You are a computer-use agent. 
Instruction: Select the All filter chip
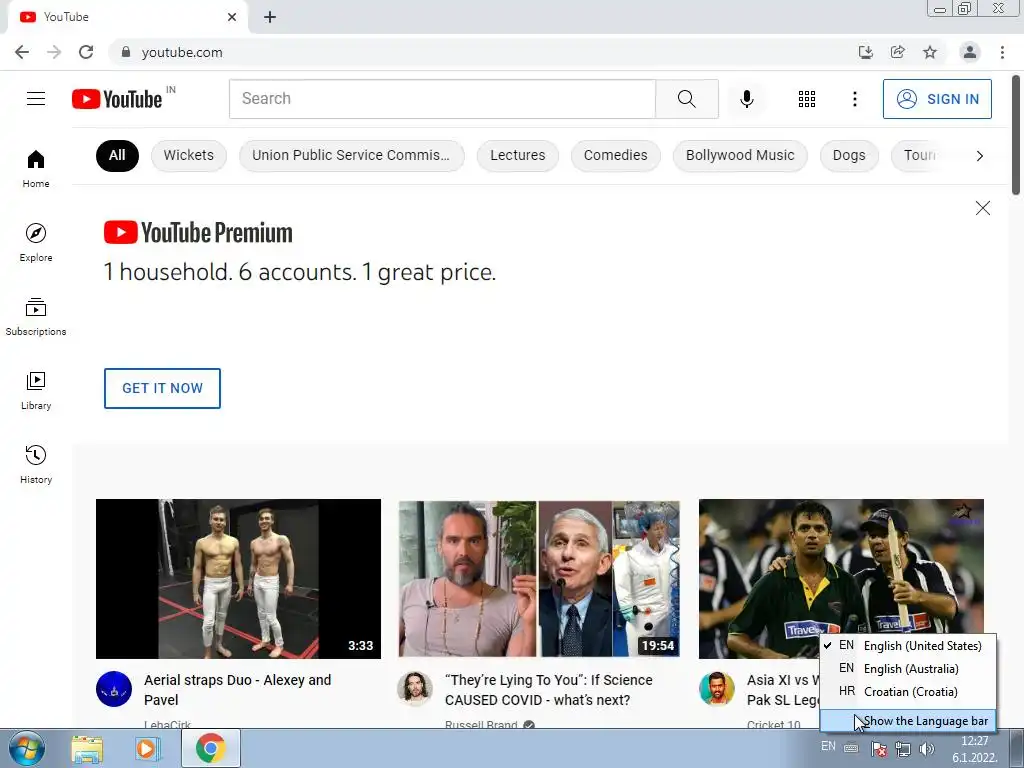pos(117,155)
